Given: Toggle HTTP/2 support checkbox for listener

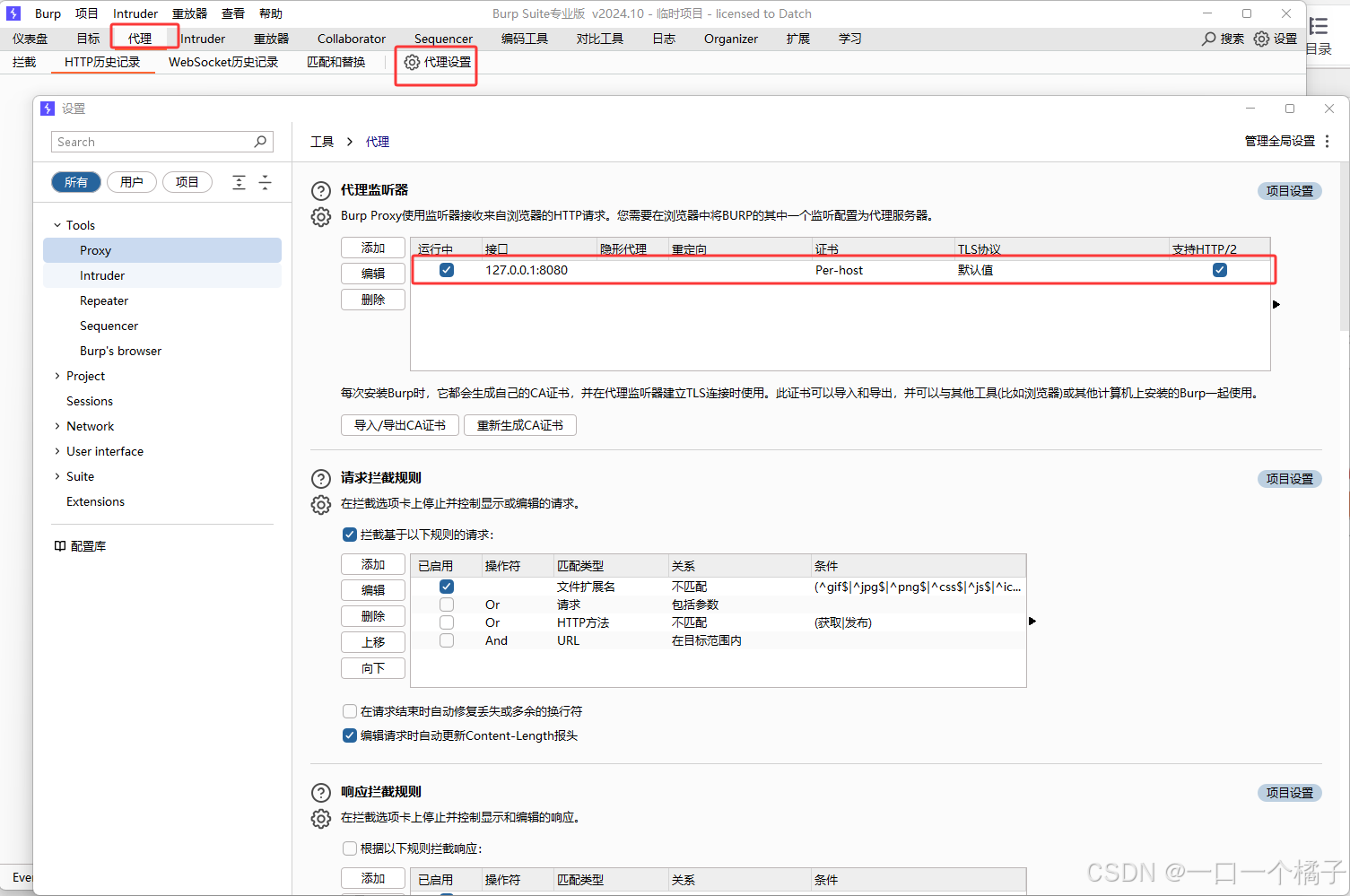Looking at the screenshot, I should click(1220, 270).
